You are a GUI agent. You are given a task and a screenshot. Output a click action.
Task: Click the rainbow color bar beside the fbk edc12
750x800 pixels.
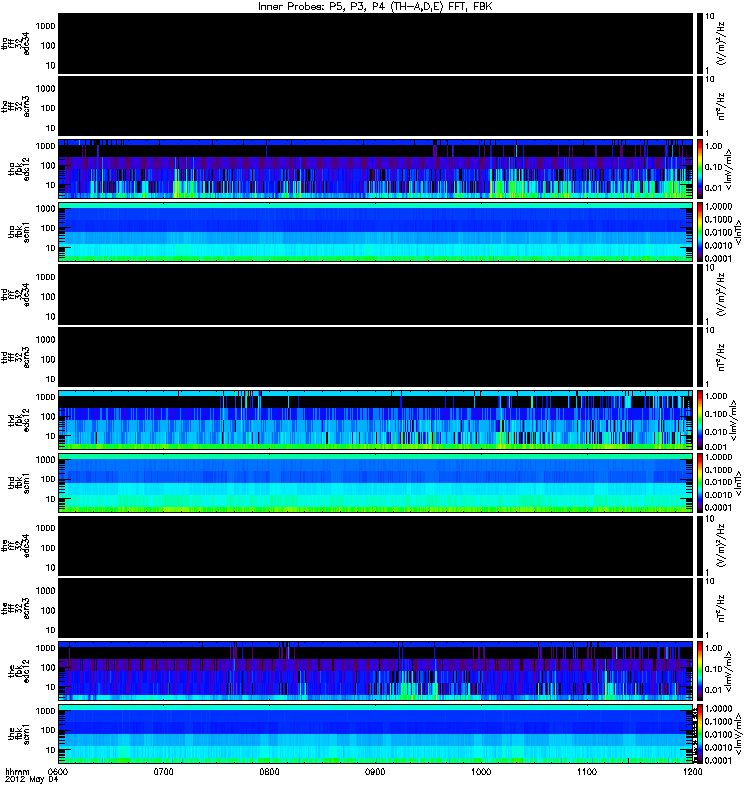700,670
